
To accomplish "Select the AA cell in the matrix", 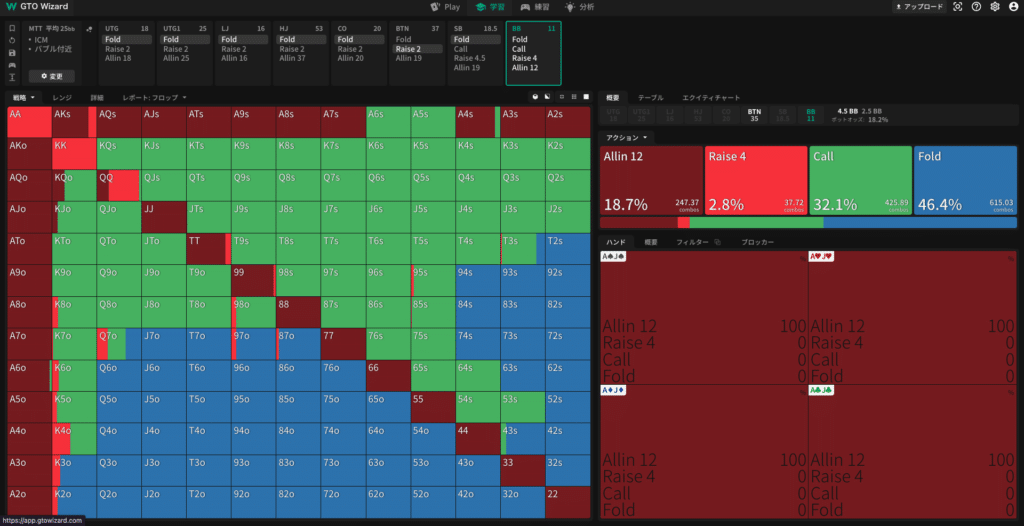I will [29, 122].
